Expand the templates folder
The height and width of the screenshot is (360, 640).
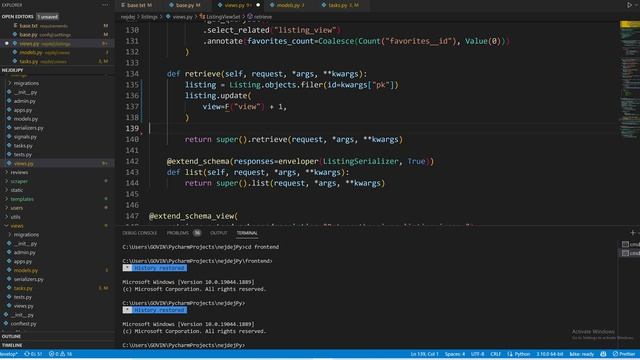click(22, 199)
